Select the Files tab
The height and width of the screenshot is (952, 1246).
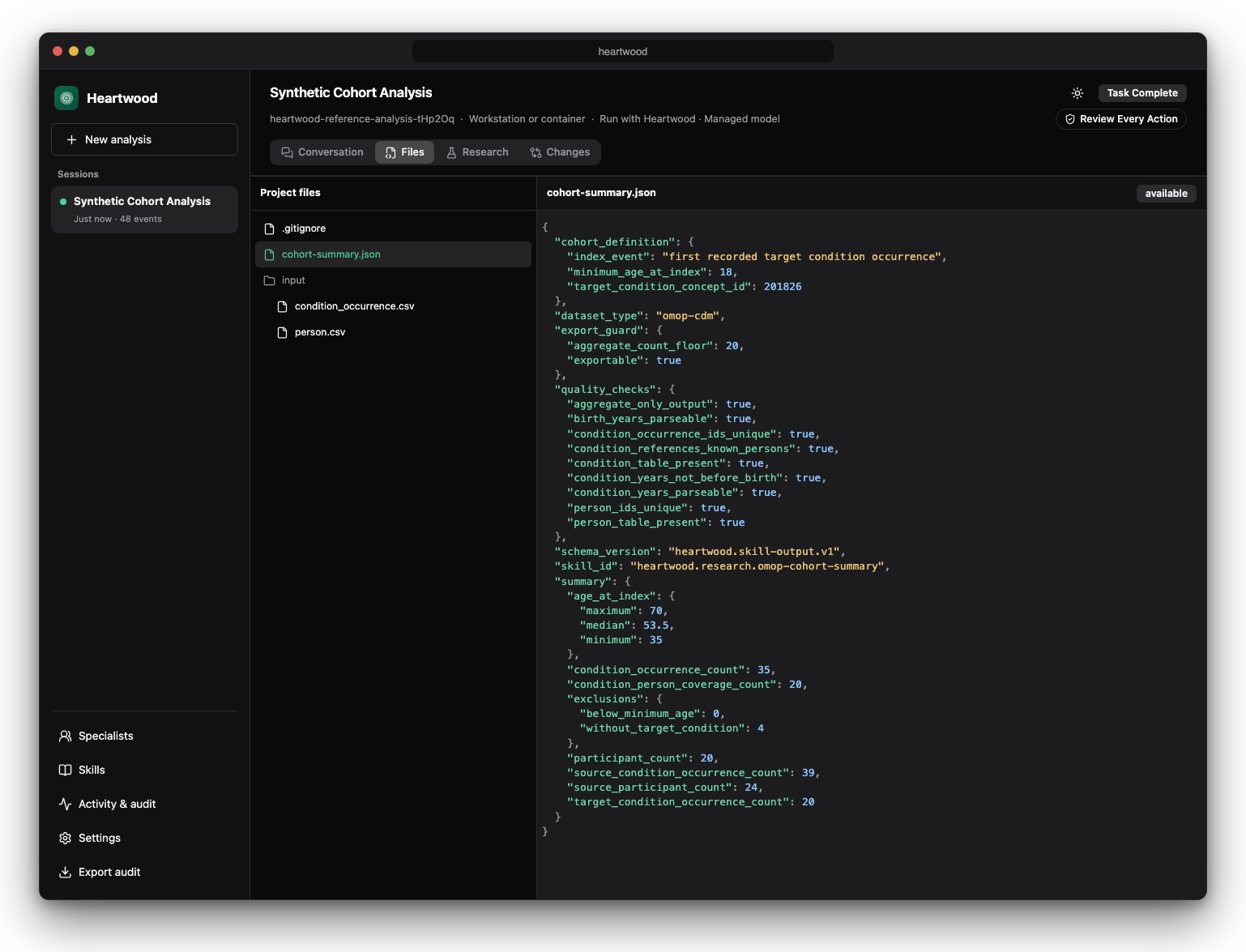point(405,152)
